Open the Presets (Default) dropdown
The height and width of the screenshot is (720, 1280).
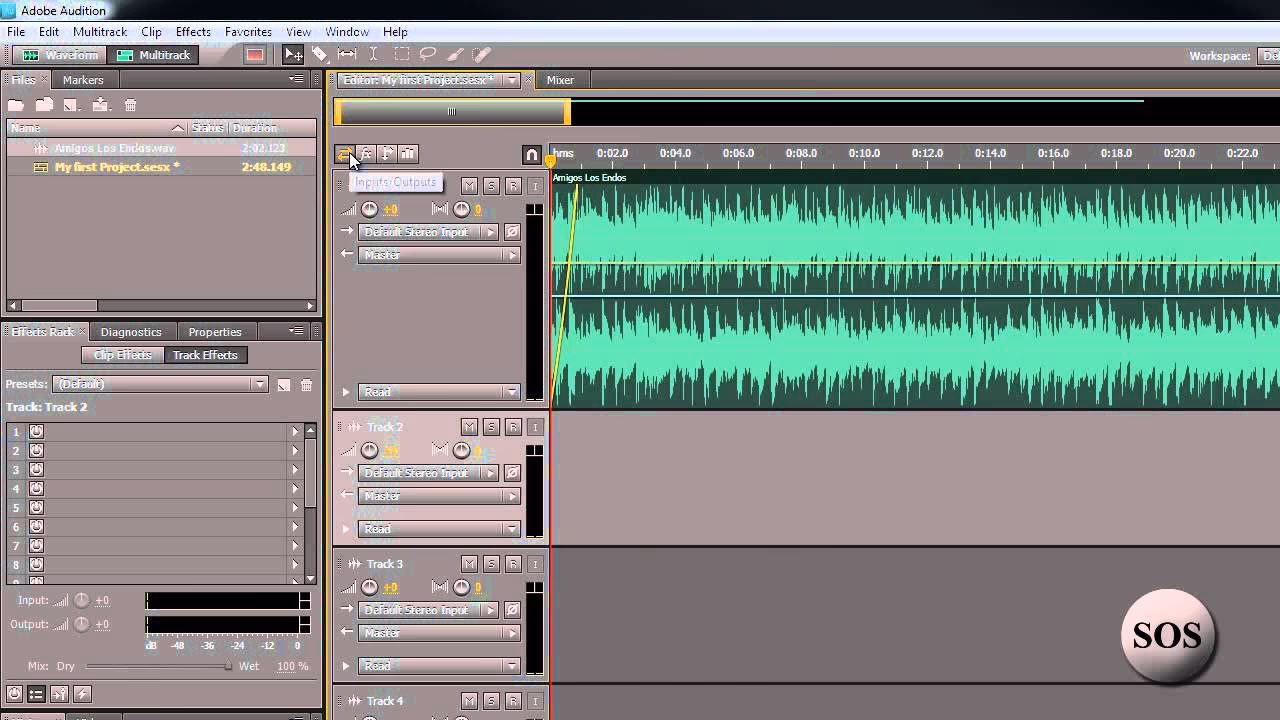[x=160, y=384]
